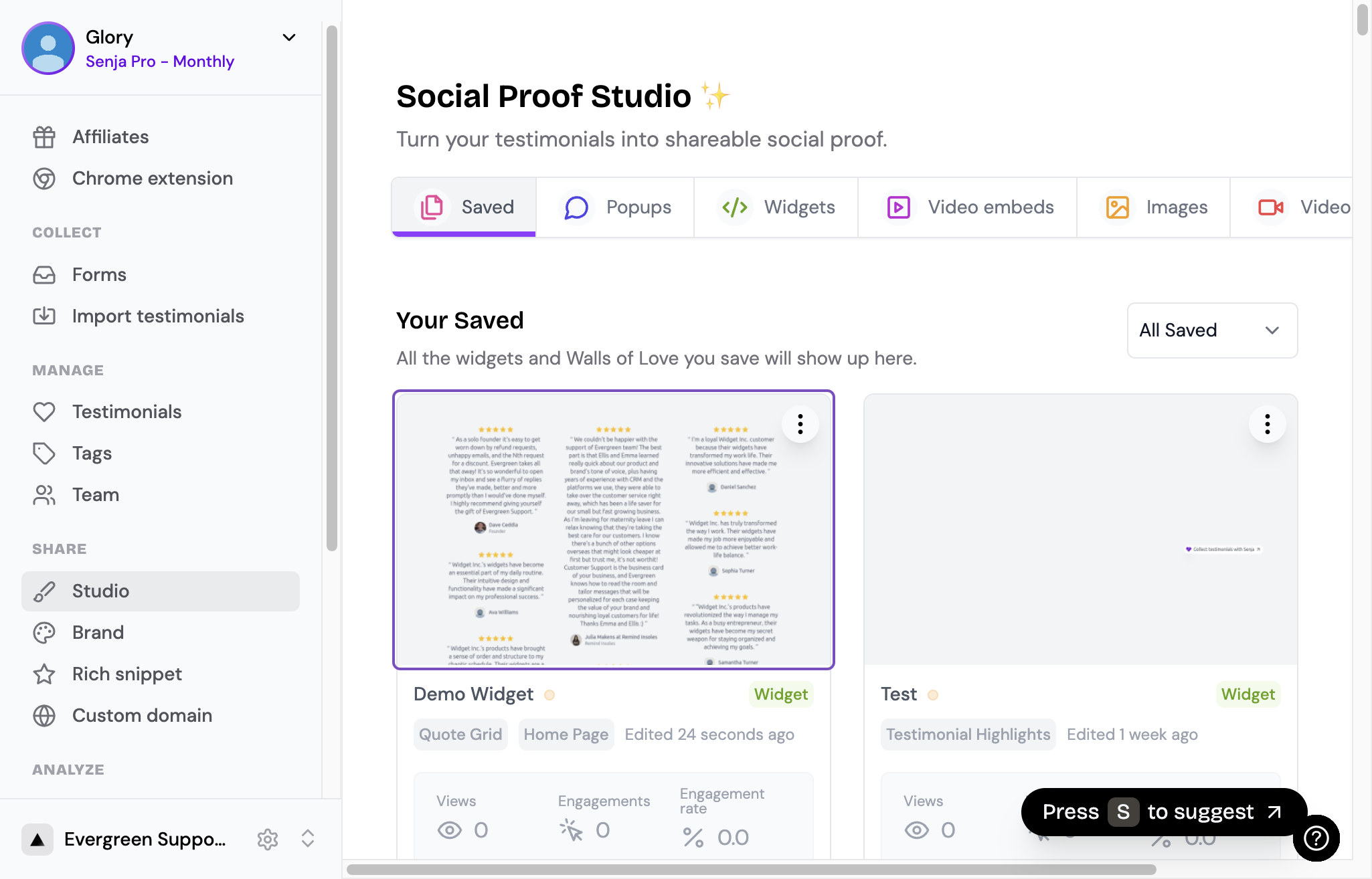Click the Video camera icon tab
Image resolution: width=1372 pixels, height=879 pixels.
tap(1270, 207)
